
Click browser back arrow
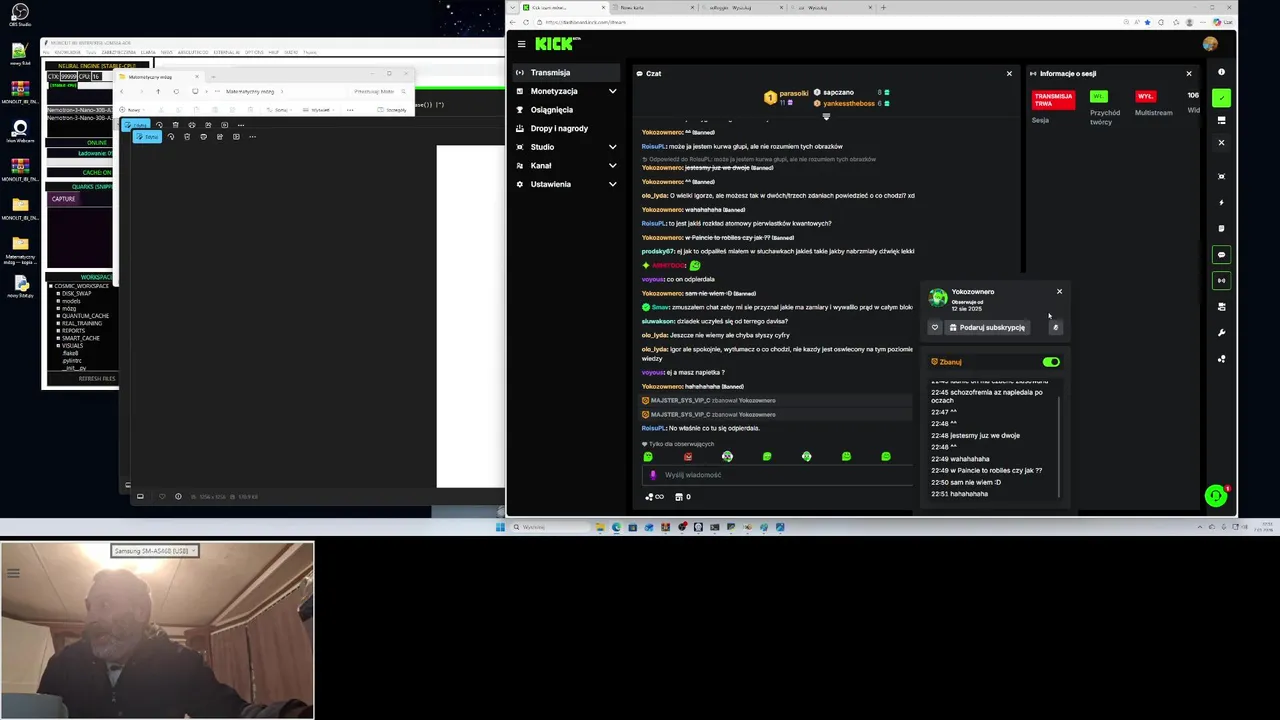pyautogui.click(x=513, y=22)
